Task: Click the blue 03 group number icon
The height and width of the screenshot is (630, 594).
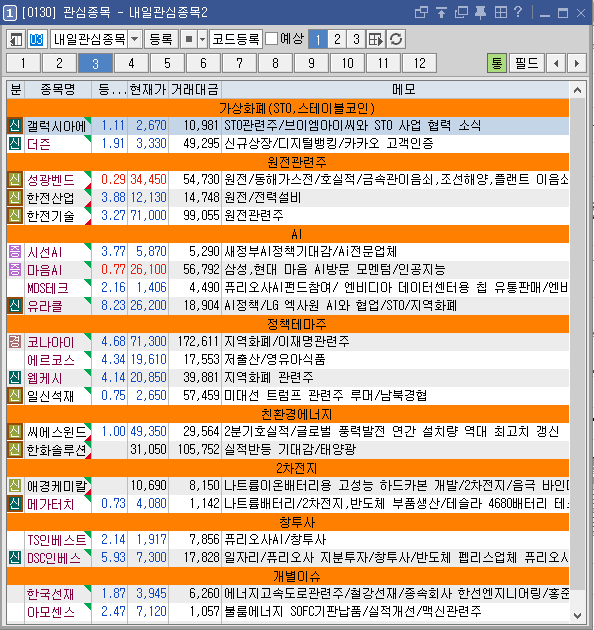Action: [37, 39]
